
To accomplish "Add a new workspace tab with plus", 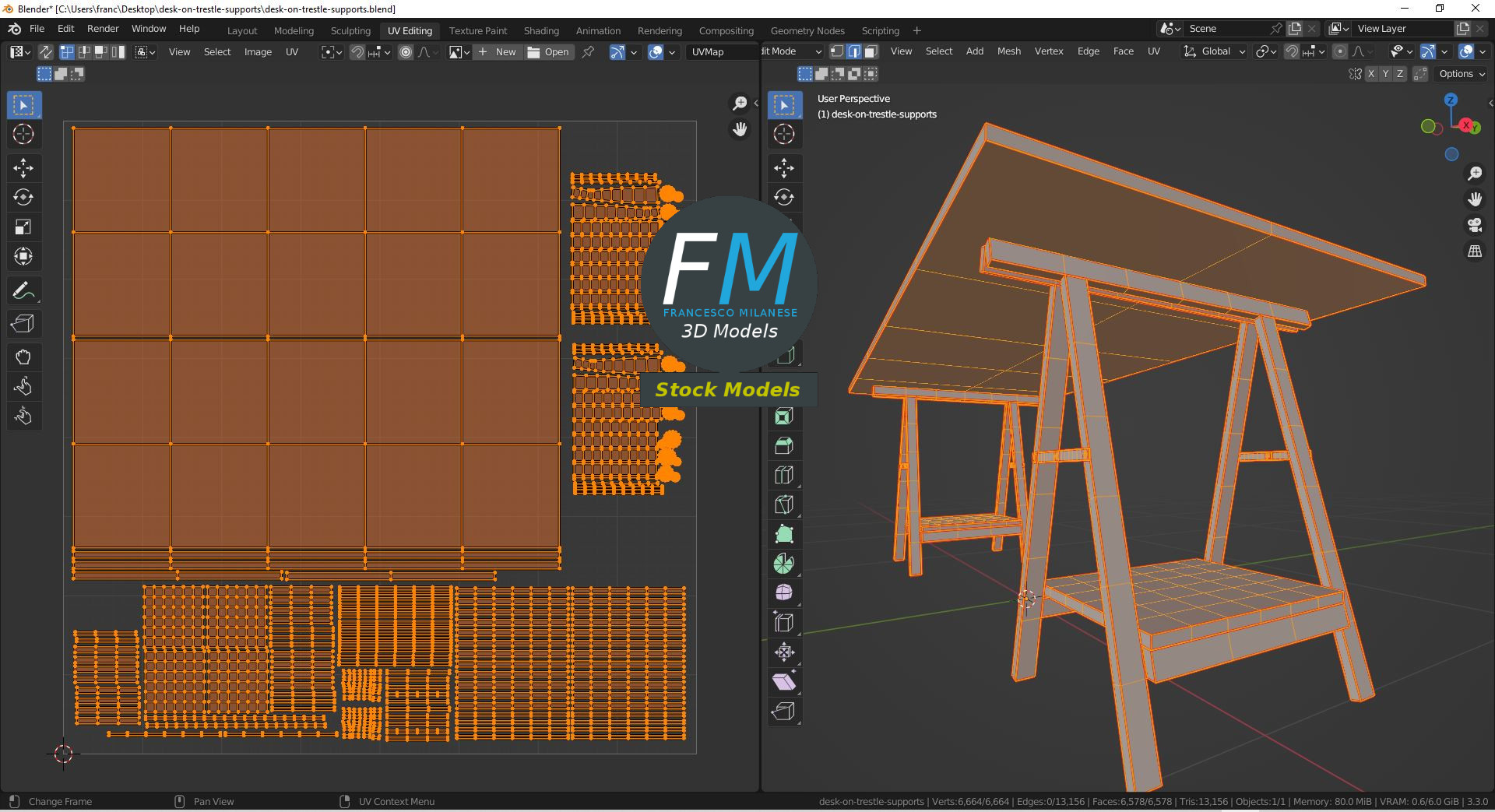I will [916, 31].
